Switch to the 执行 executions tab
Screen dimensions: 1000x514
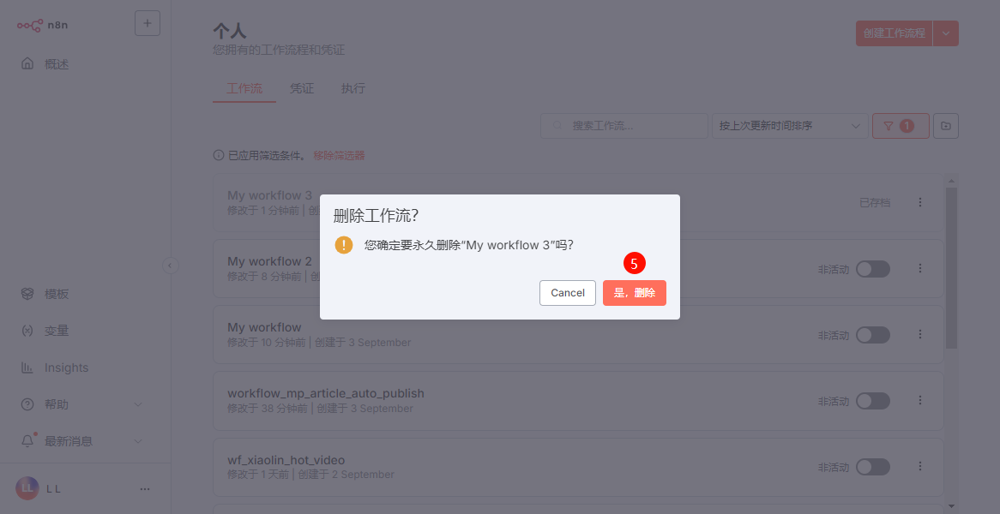pyautogui.click(x=353, y=88)
